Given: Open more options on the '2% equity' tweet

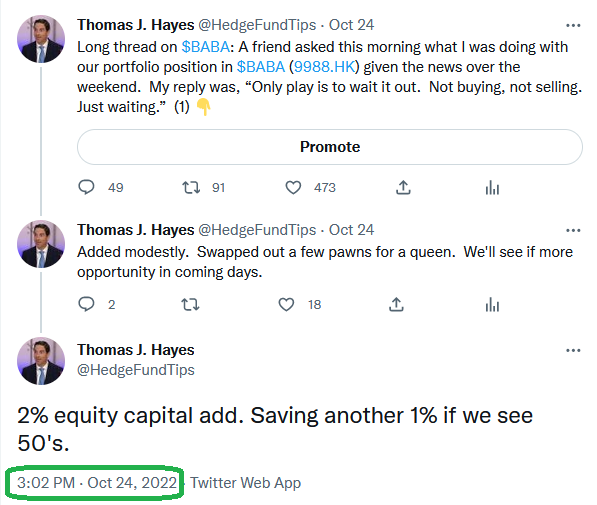Looking at the screenshot, I should pyautogui.click(x=573, y=350).
